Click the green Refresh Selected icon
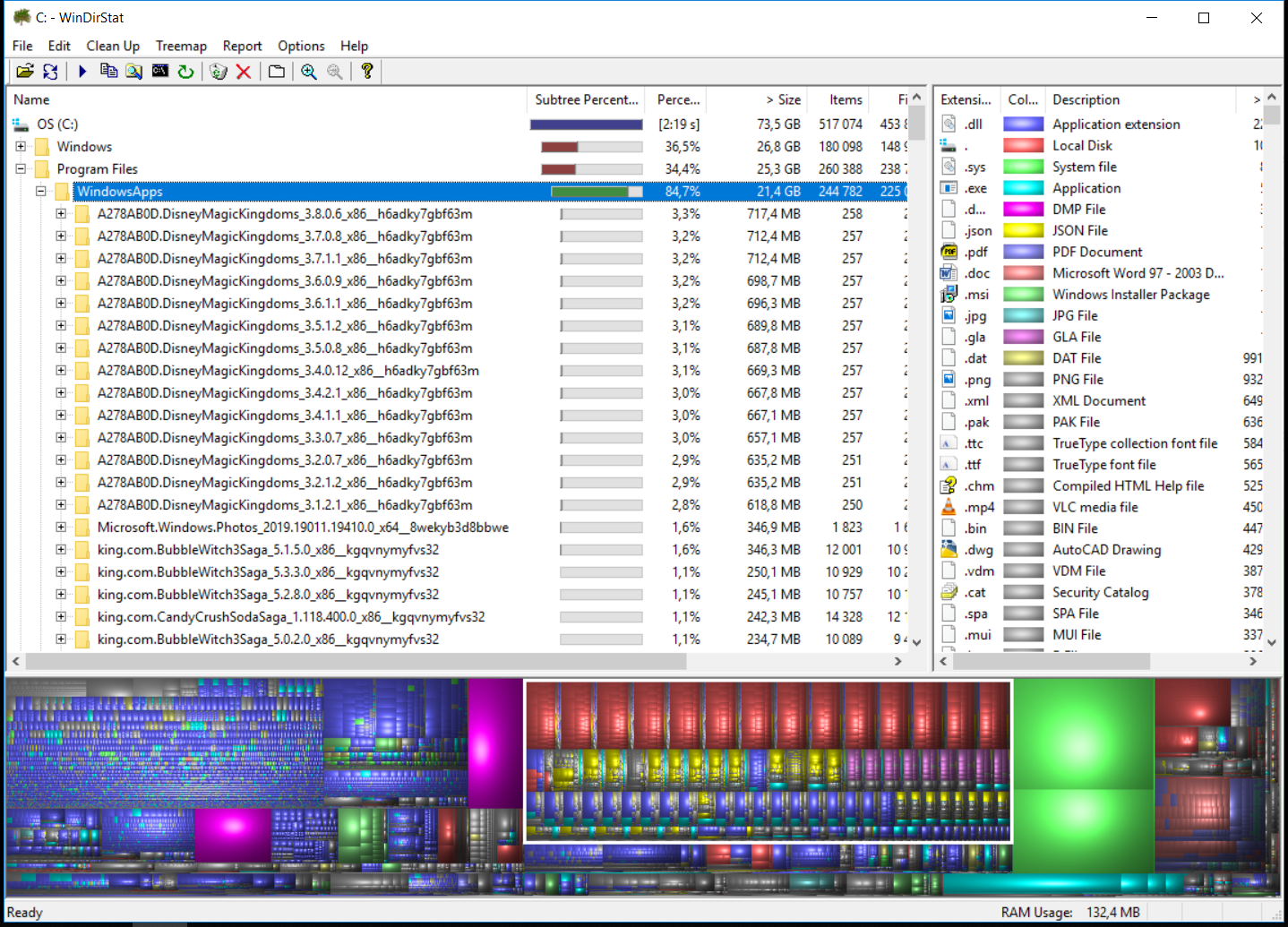Viewport: 1288px width, 927px height. 185,71
